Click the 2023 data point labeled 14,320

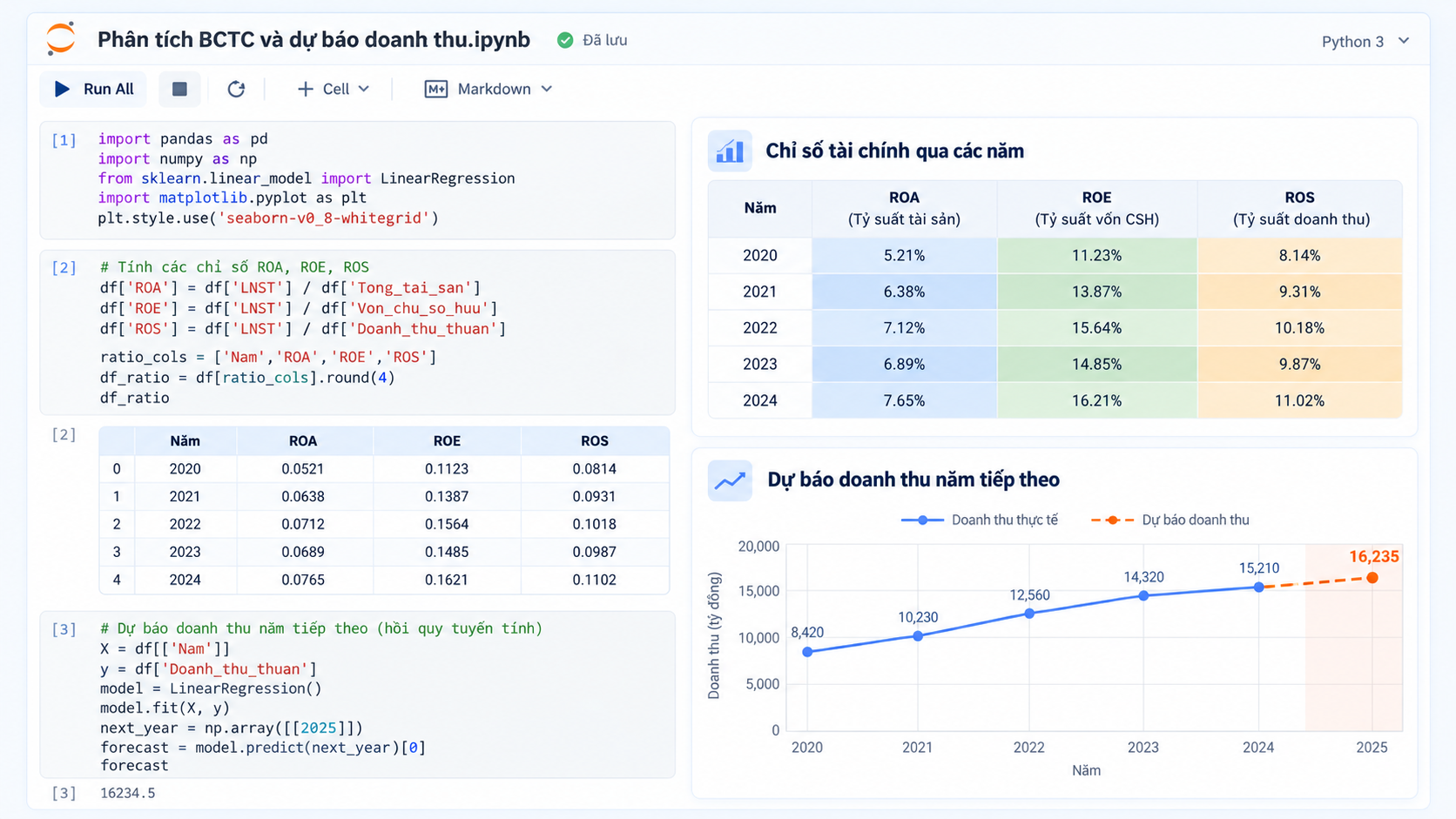pyautogui.click(x=1143, y=596)
